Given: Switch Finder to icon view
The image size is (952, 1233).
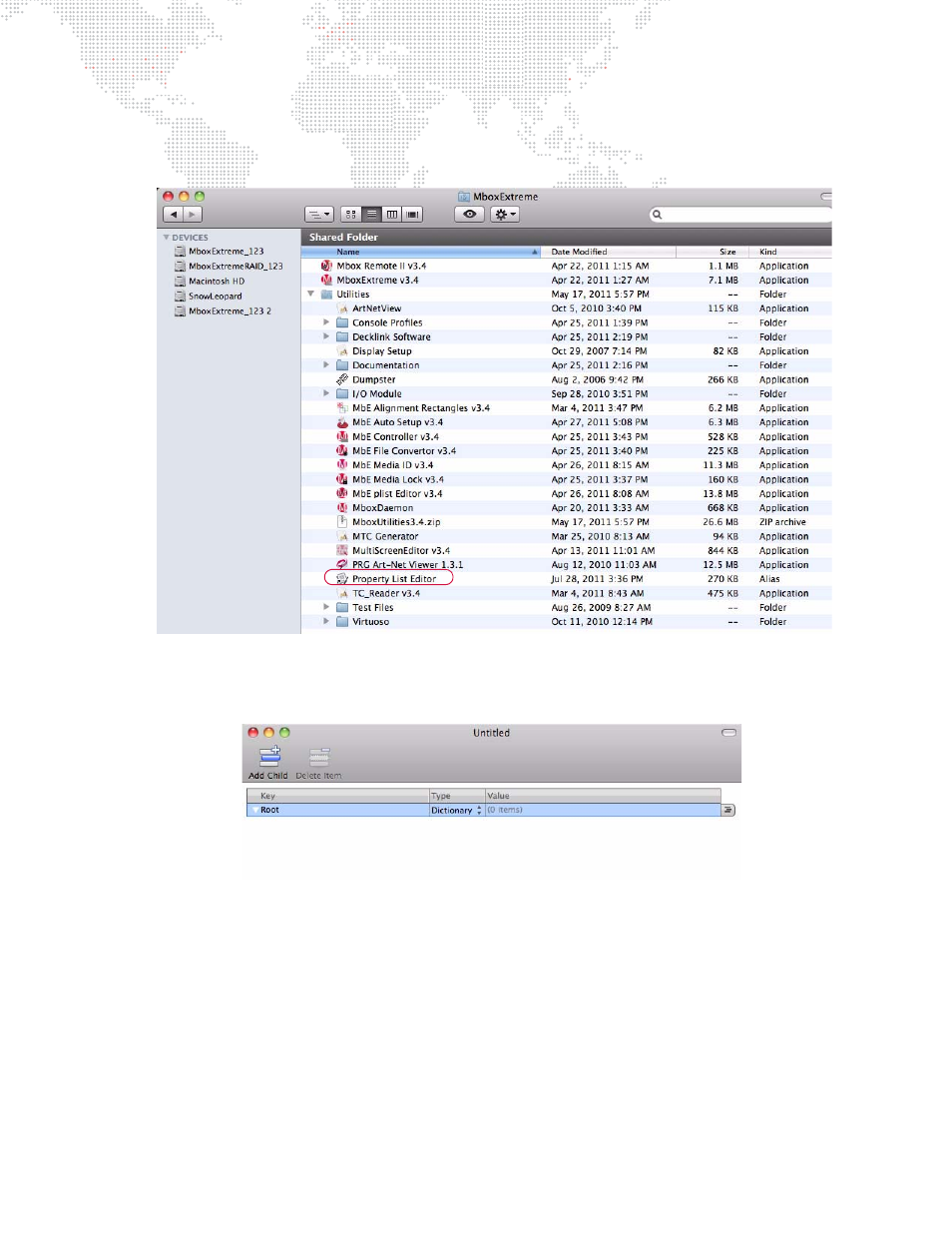Looking at the screenshot, I should coord(350,215).
